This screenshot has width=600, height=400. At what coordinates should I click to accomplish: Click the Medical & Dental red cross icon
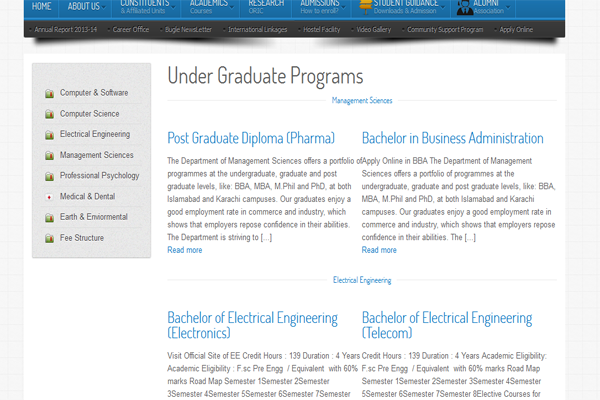click(x=49, y=197)
